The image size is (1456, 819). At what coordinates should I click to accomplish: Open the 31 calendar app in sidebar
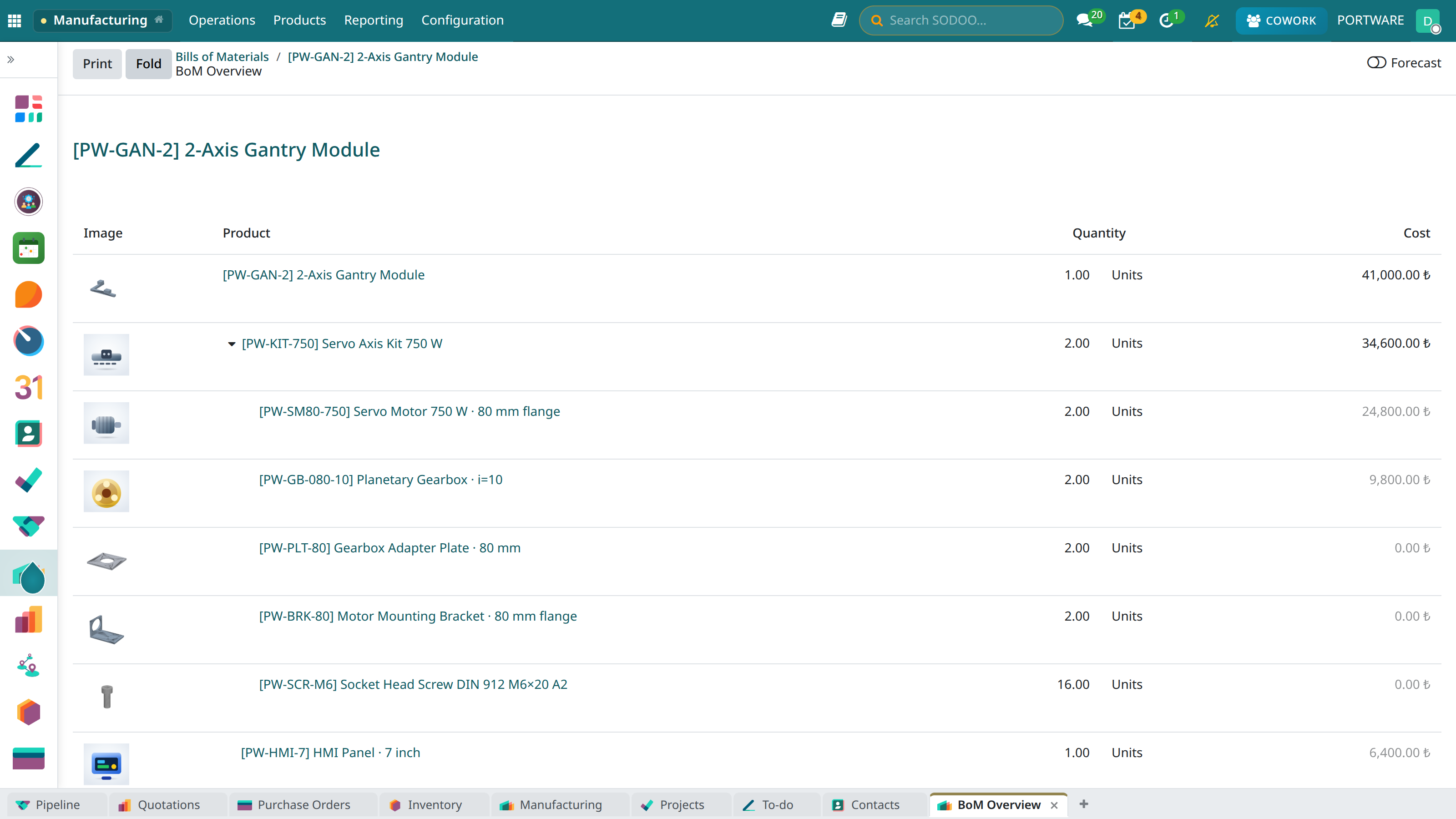(28, 387)
